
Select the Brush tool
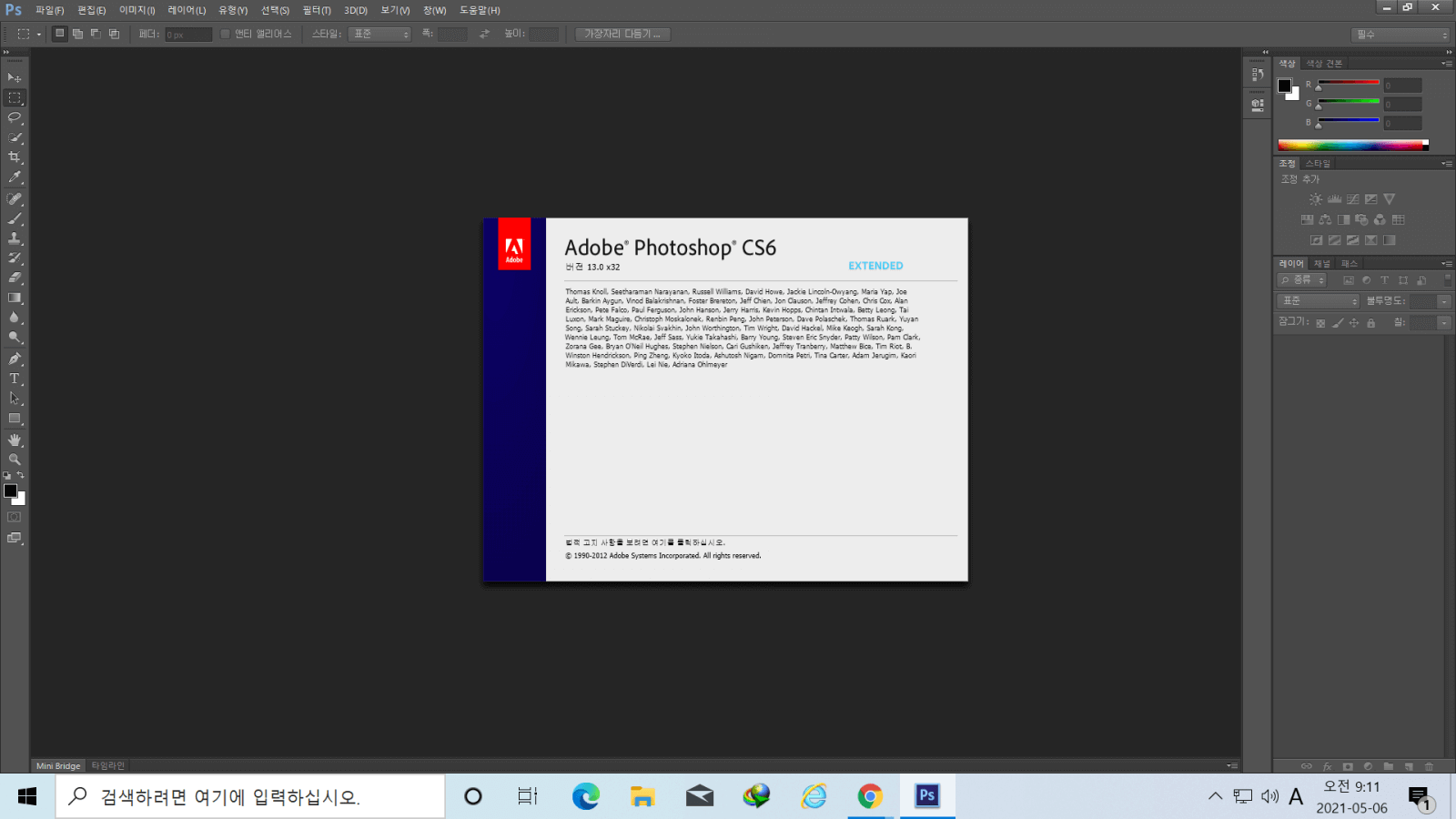coord(15,218)
